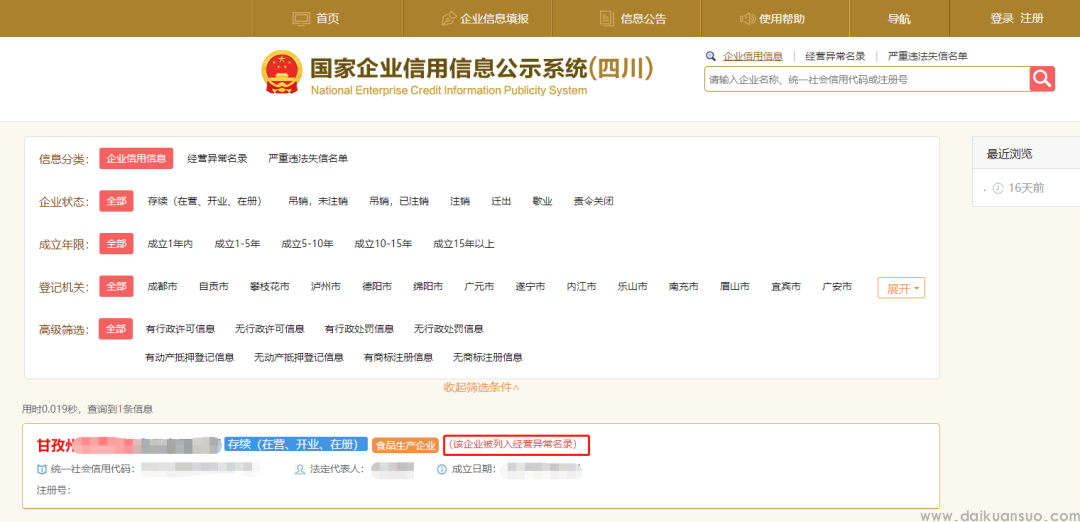
Task: Filter by 成立1年内
Action: [x=169, y=243]
